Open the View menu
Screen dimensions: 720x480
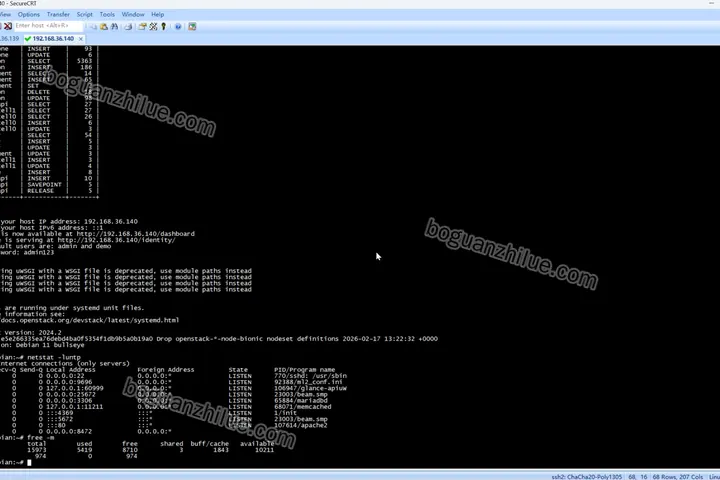tap(5, 15)
